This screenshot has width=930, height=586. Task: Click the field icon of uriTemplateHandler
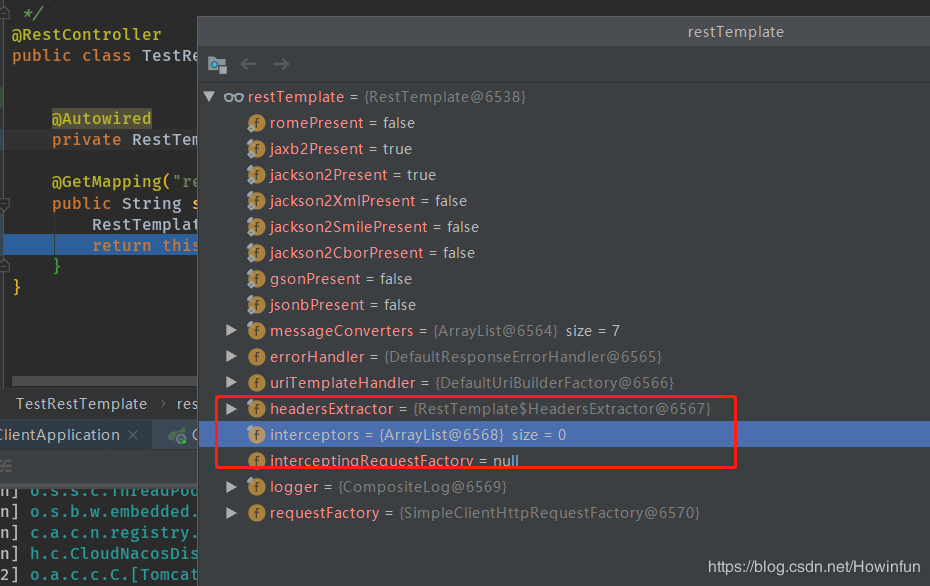(256, 383)
